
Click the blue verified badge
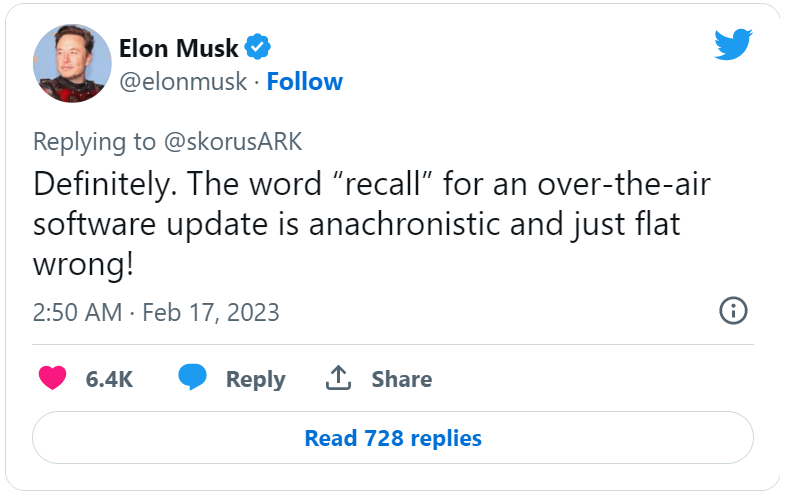[258, 47]
